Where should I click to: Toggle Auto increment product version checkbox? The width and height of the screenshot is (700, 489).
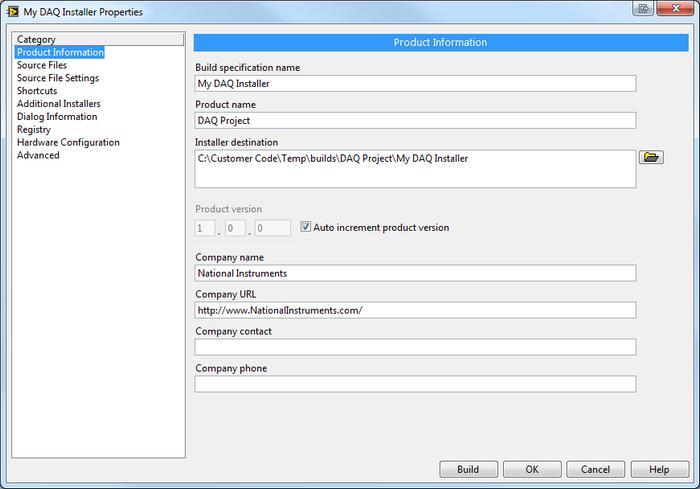(x=305, y=227)
